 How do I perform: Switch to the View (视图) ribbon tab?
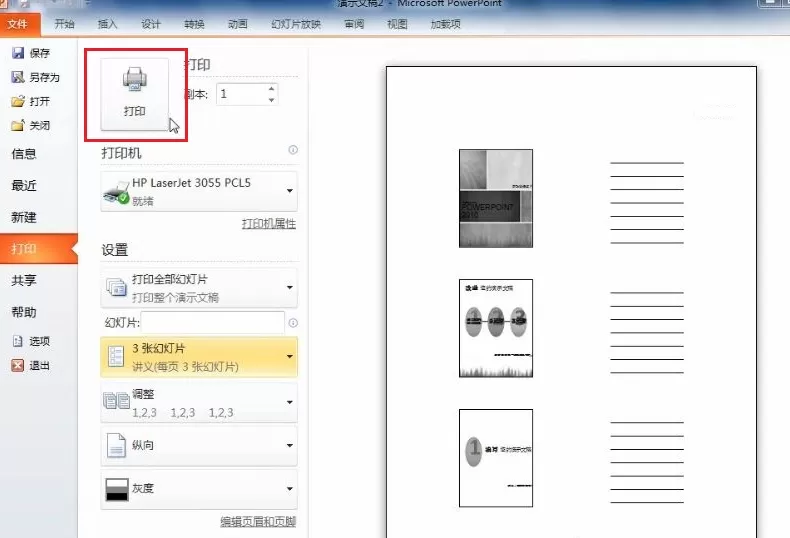point(397,24)
